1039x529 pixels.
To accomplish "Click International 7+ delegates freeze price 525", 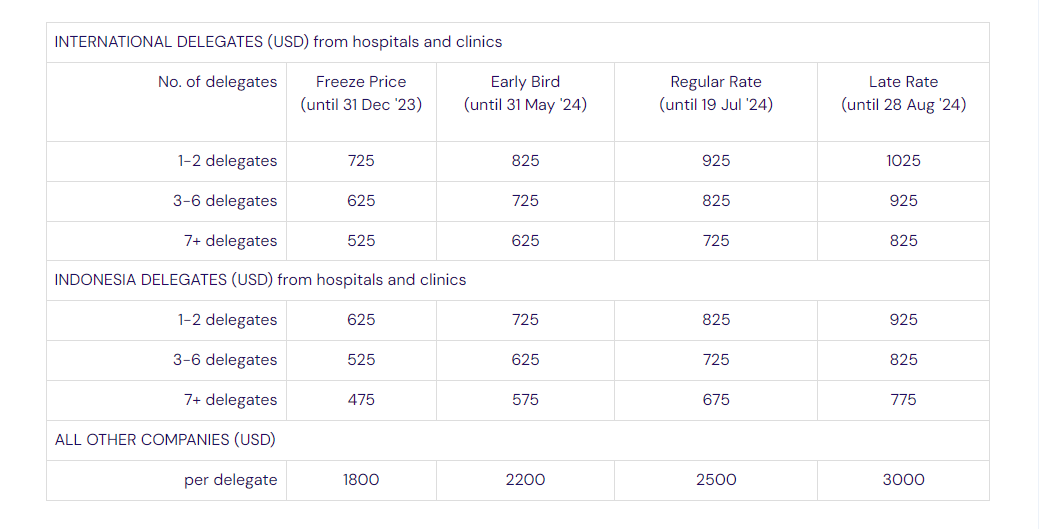I will 361,241.
